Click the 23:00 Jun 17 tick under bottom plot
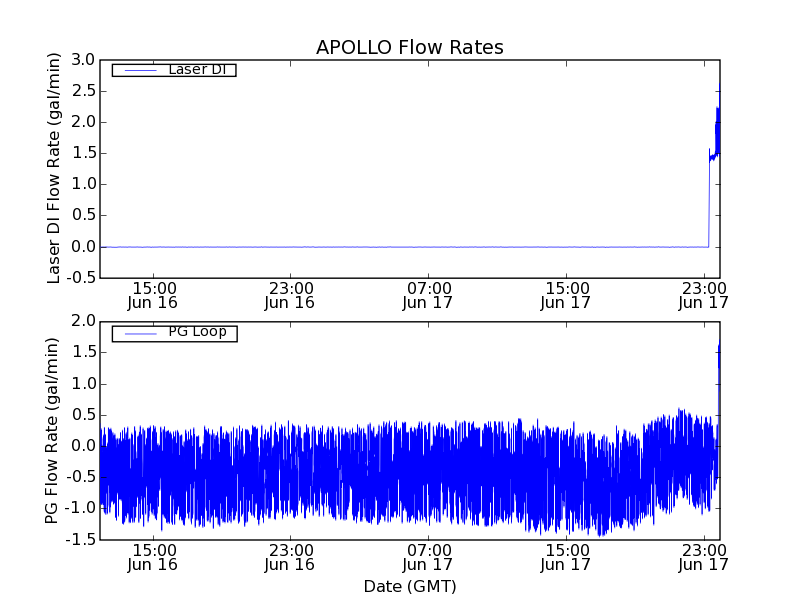Viewport: 800px width, 600px height. (x=703, y=556)
